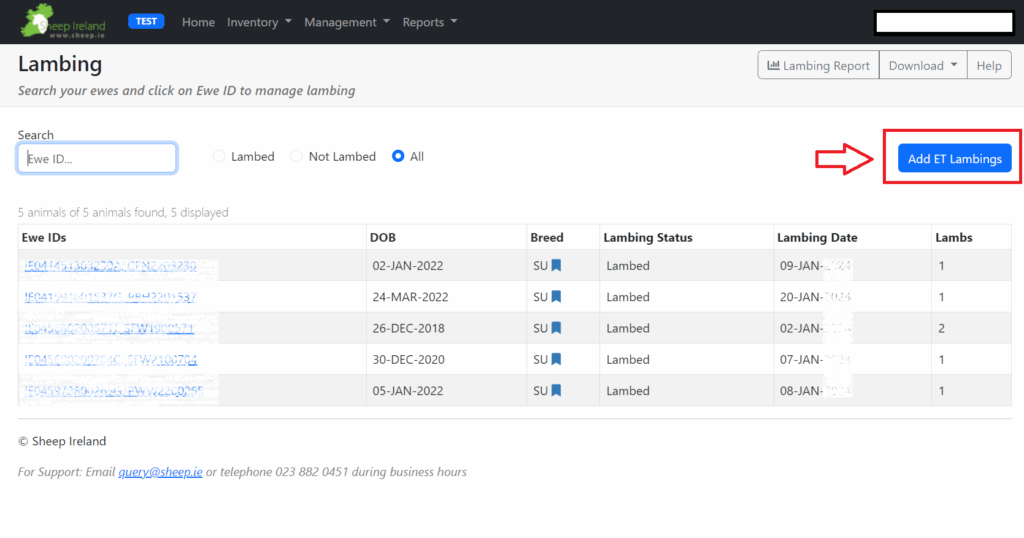Open the Help button
This screenshot has height=538, width=1024.
click(x=988, y=66)
